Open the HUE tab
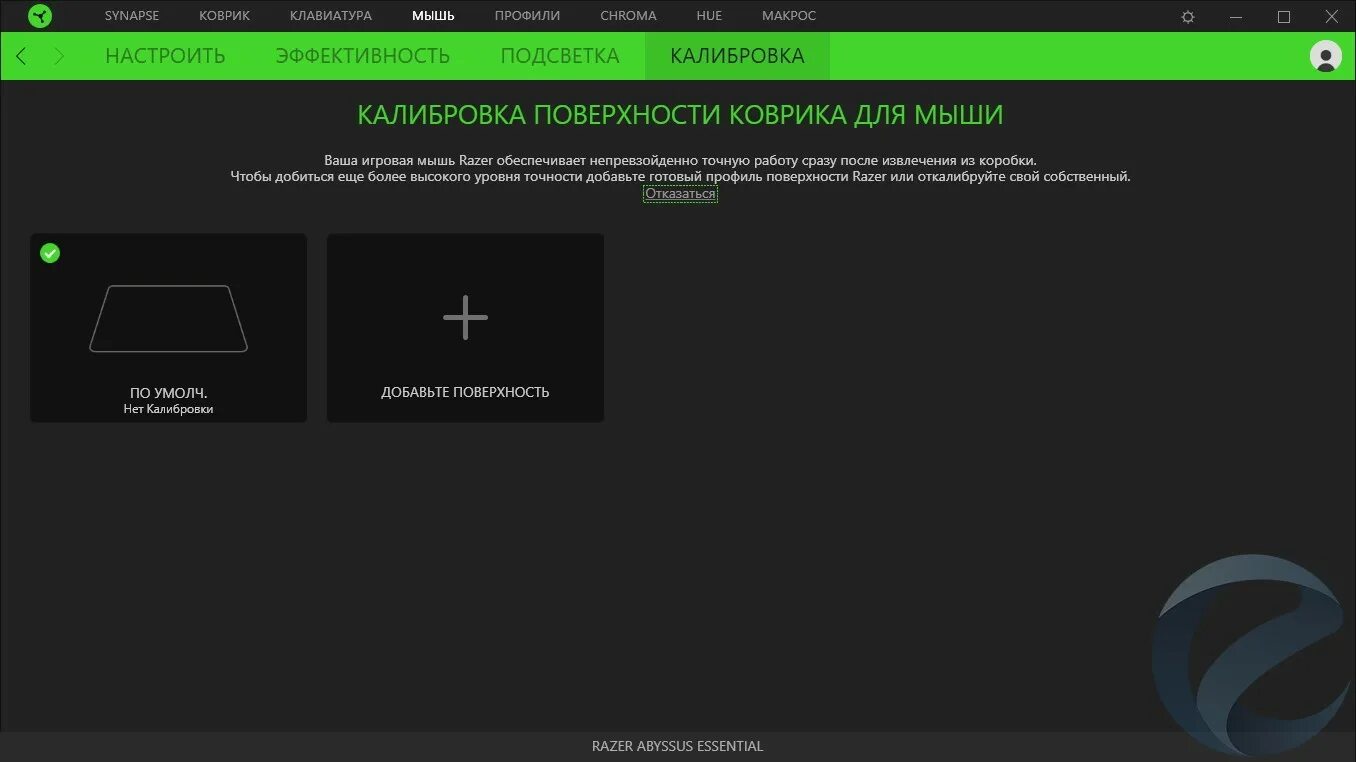 click(x=709, y=16)
